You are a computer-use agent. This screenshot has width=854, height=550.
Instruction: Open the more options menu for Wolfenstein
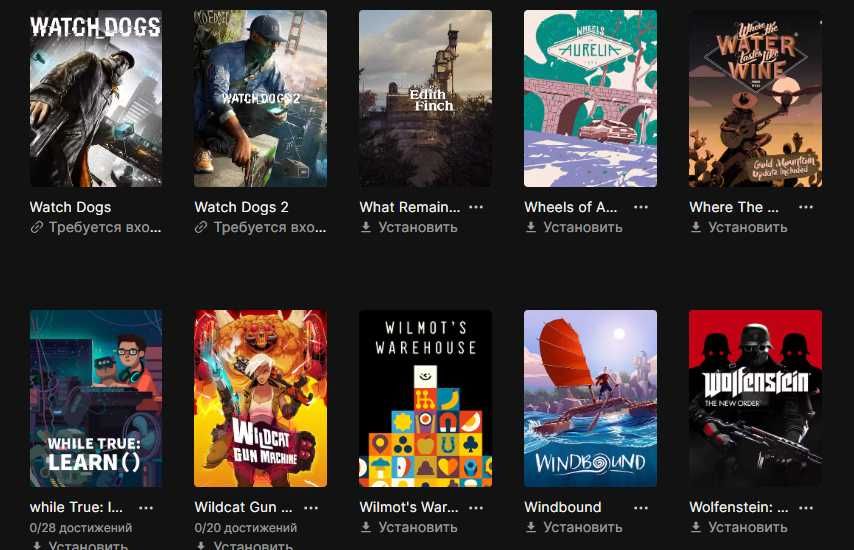tap(806, 508)
